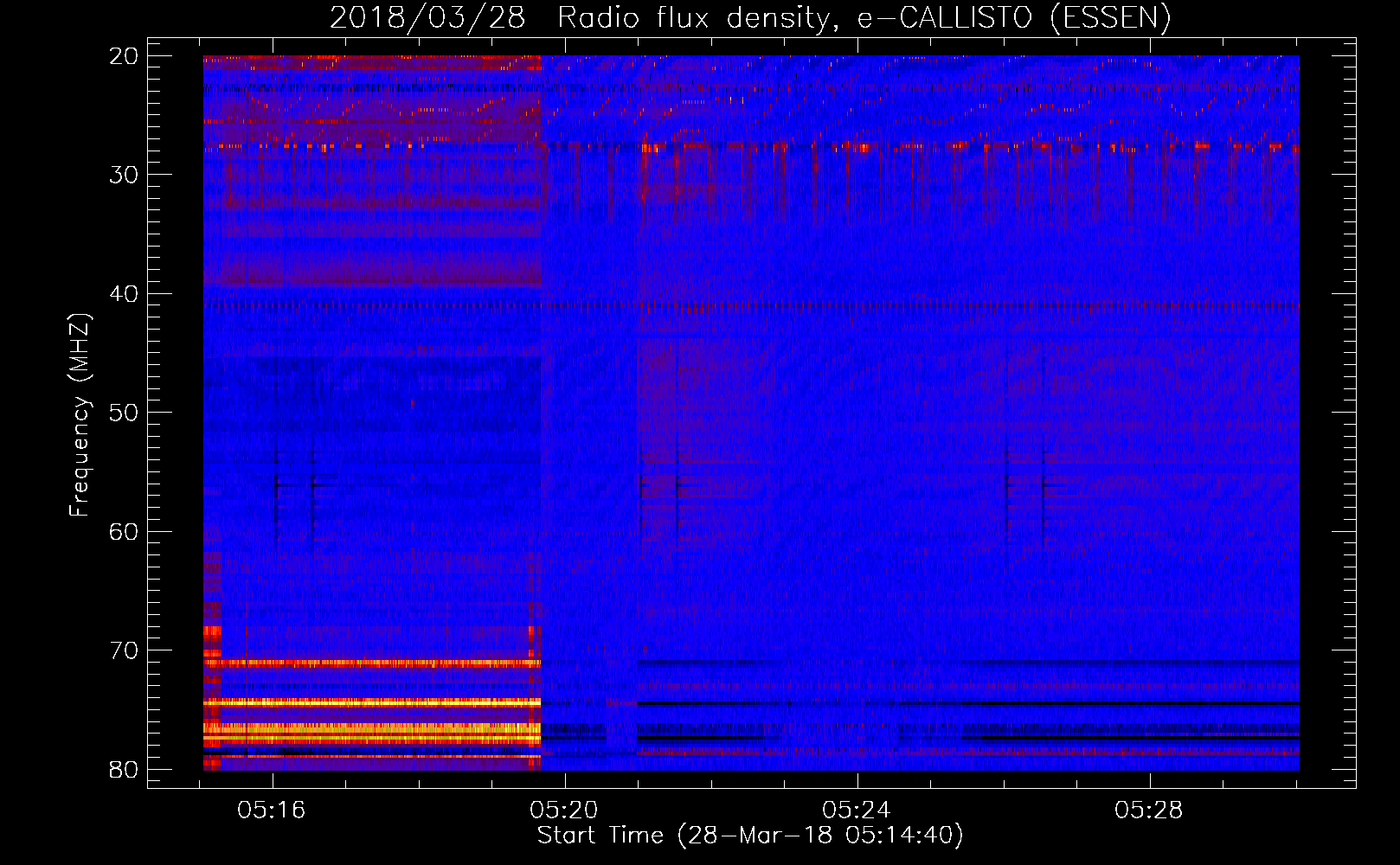Click the "Start Time (28-Mar-18 05:14:40)" label
Viewport: 1400px width, 865px height.
click(x=750, y=836)
